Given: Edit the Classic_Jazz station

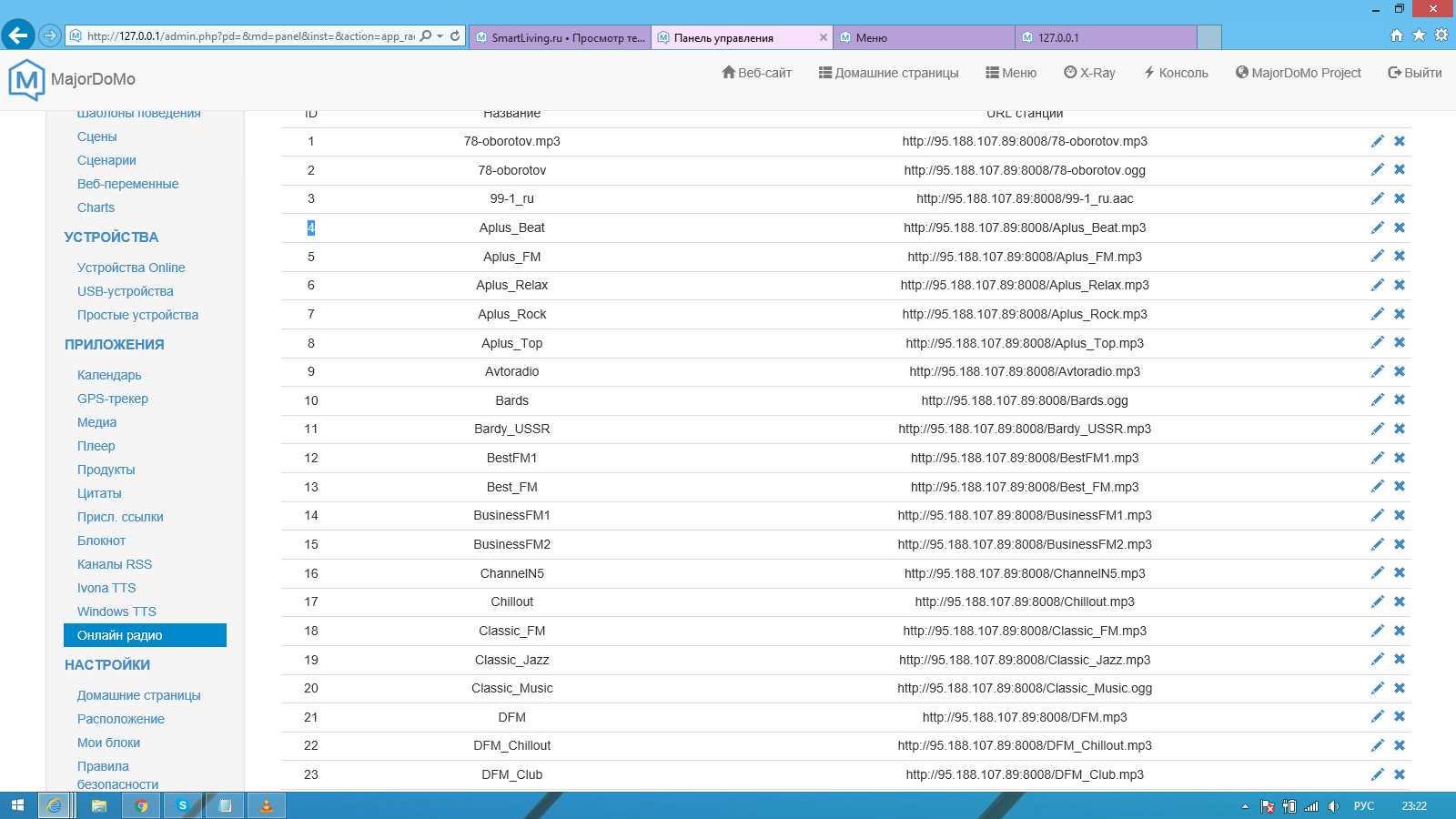Looking at the screenshot, I should click(1378, 660).
